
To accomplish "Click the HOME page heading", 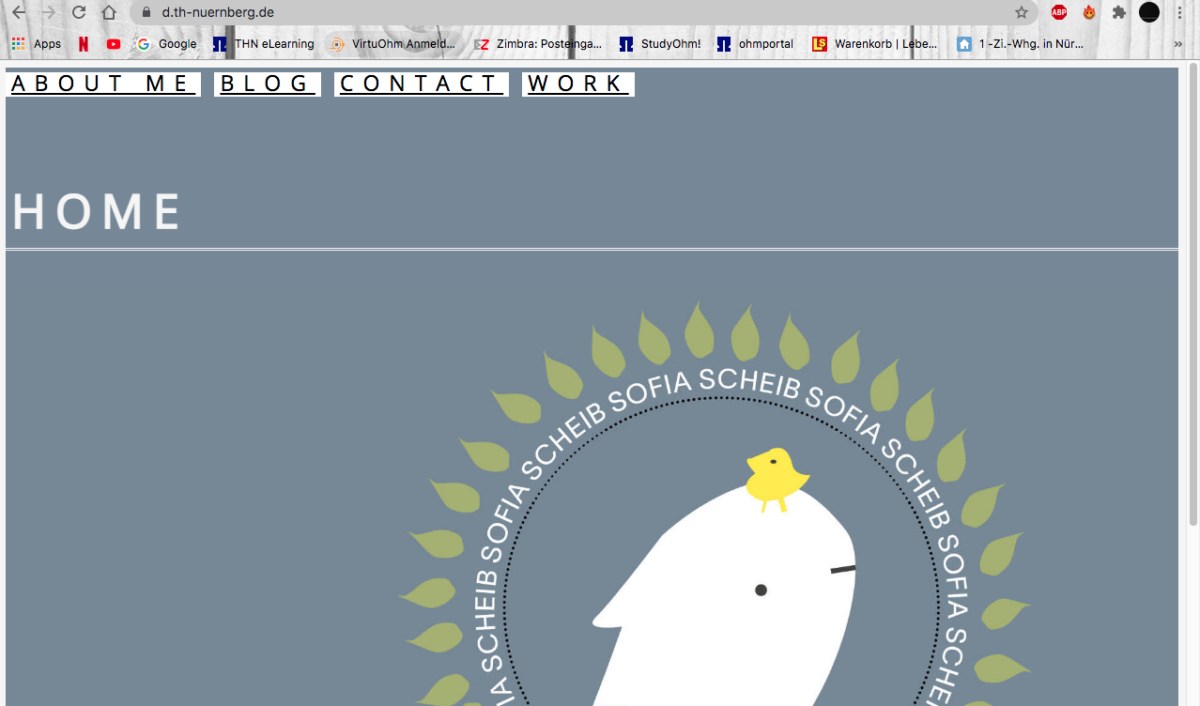I will tap(97, 212).
